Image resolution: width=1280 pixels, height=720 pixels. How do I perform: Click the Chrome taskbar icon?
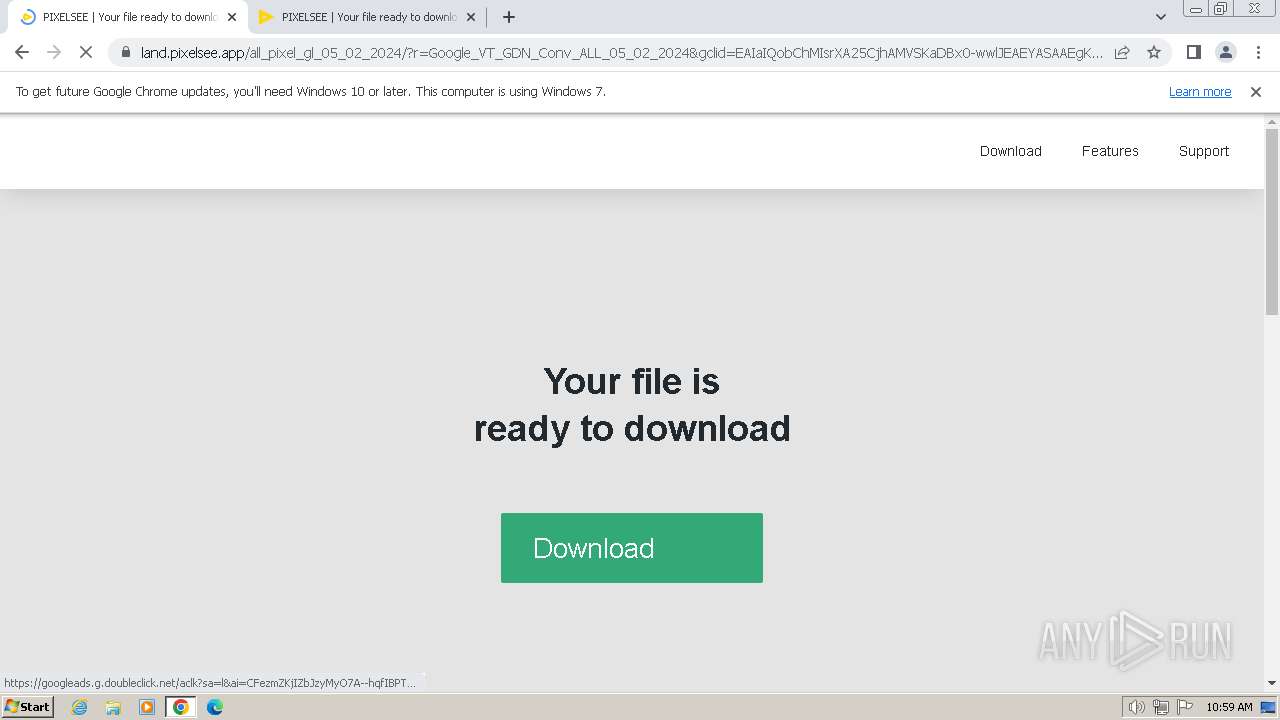pos(181,707)
